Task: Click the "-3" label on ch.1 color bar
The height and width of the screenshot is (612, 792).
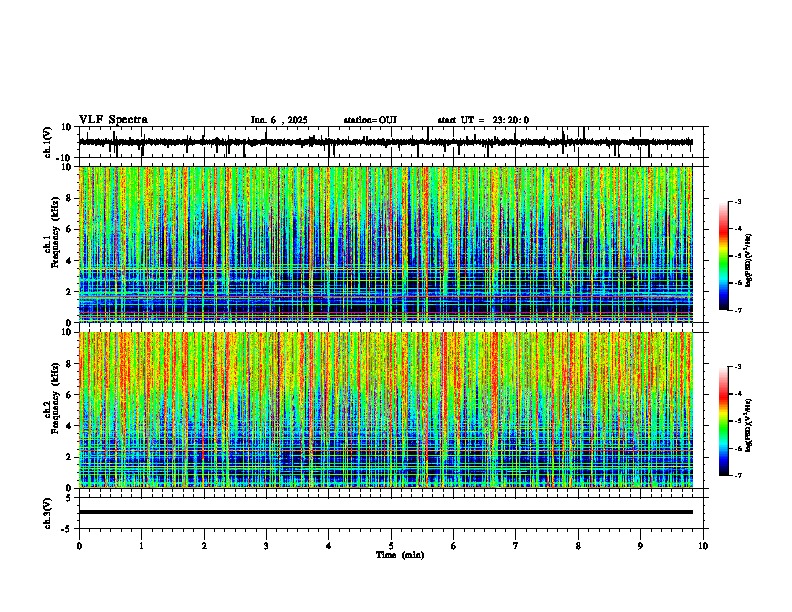Action: [x=737, y=201]
